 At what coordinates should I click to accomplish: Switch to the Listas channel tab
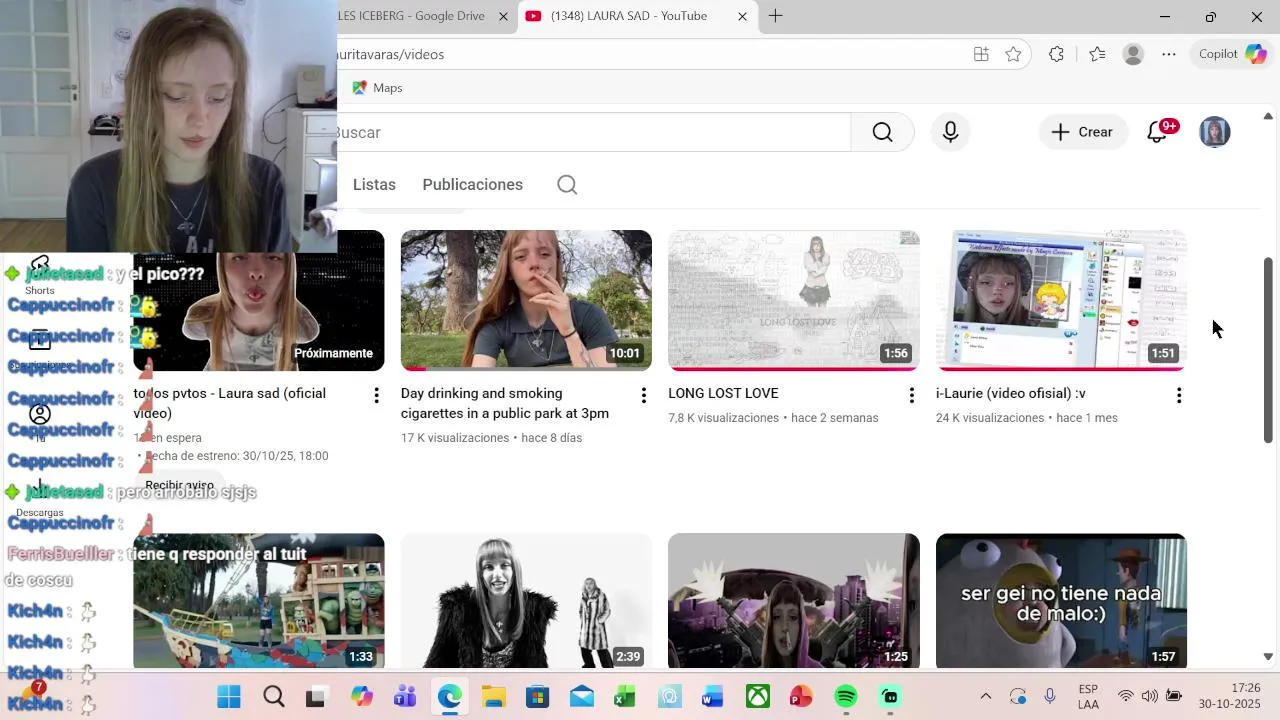374,185
